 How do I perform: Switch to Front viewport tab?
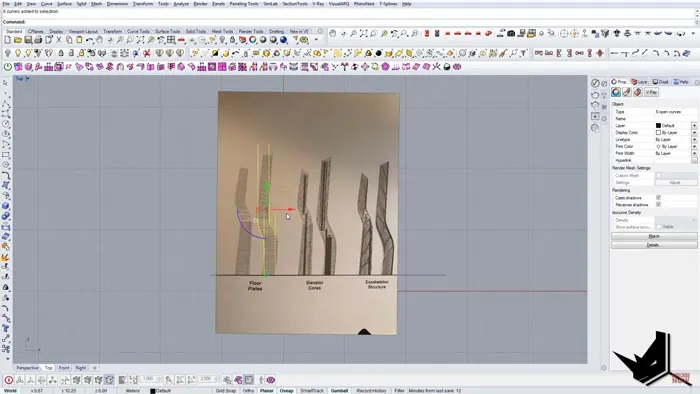(x=64, y=368)
